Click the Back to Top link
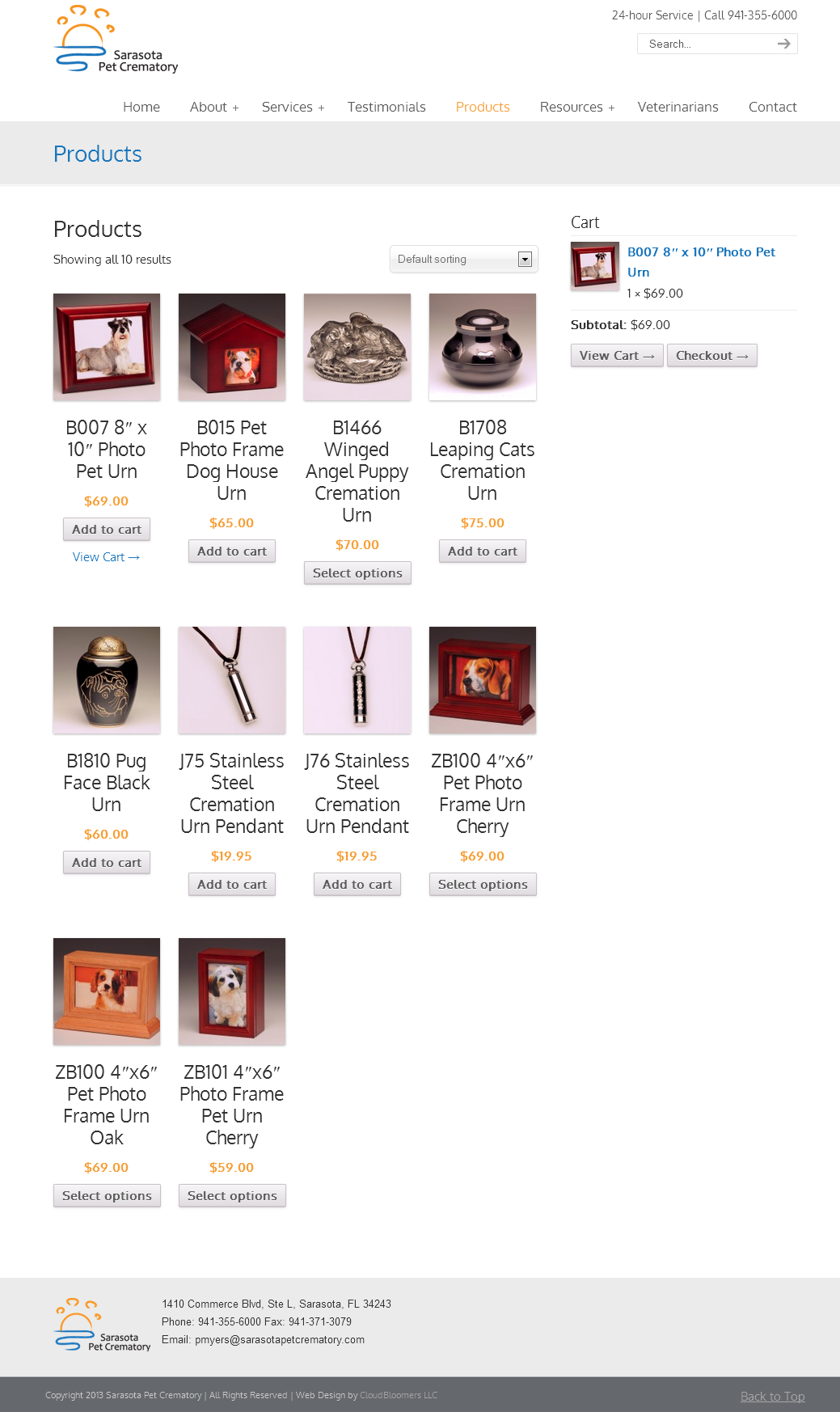 773,1397
